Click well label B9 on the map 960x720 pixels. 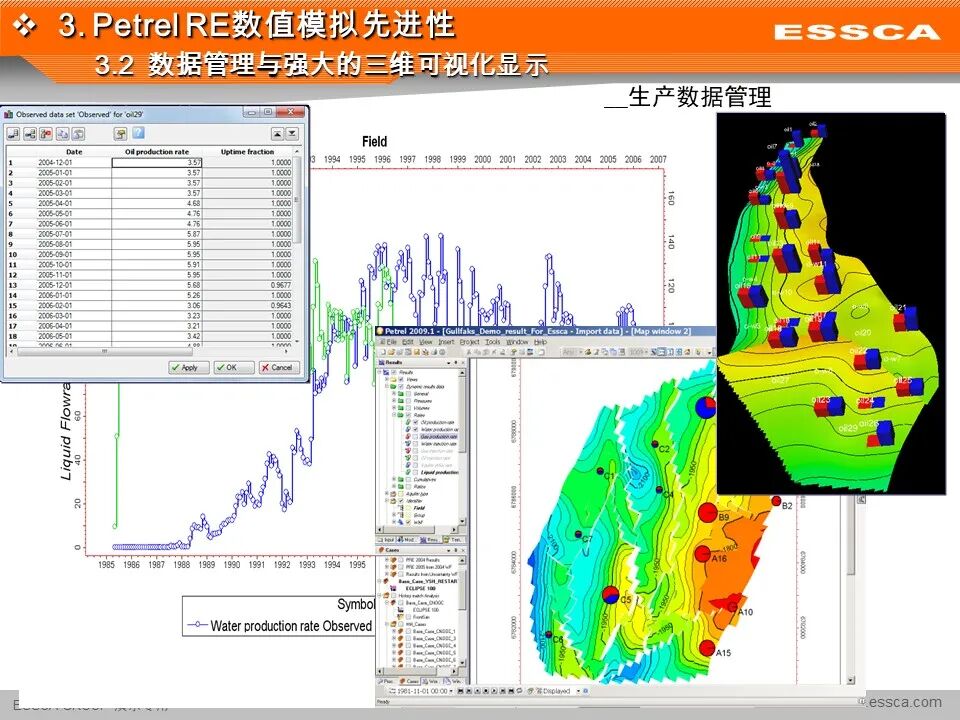pos(724,517)
